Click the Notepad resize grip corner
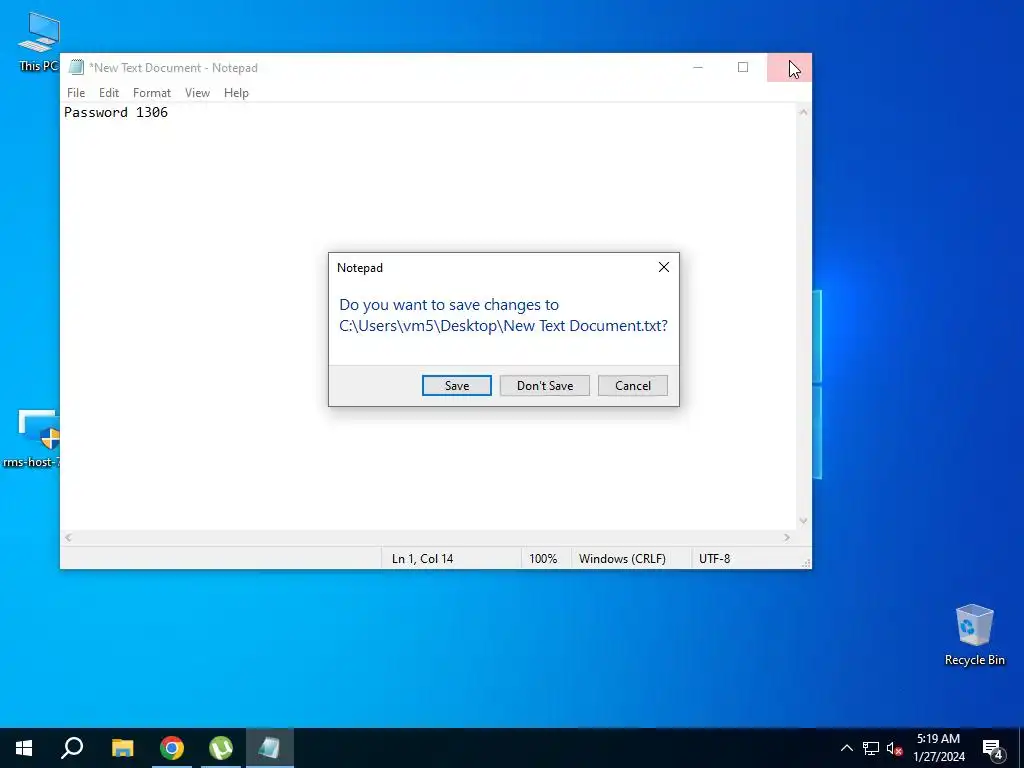The width and height of the screenshot is (1024, 768). pyautogui.click(x=807, y=563)
